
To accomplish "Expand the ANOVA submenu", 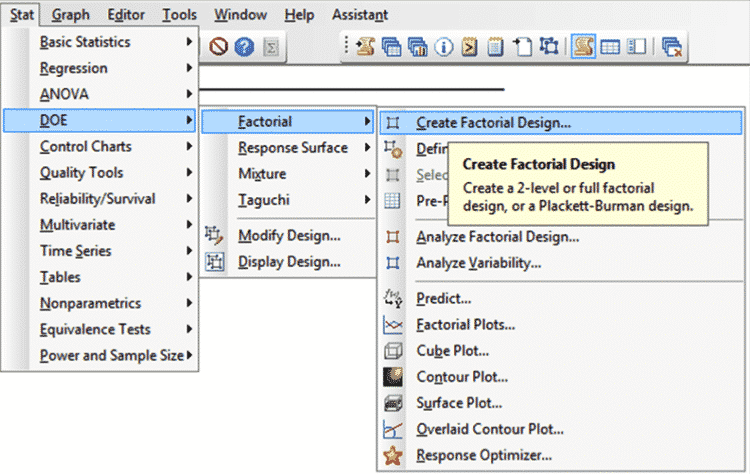I will point(99,94).
